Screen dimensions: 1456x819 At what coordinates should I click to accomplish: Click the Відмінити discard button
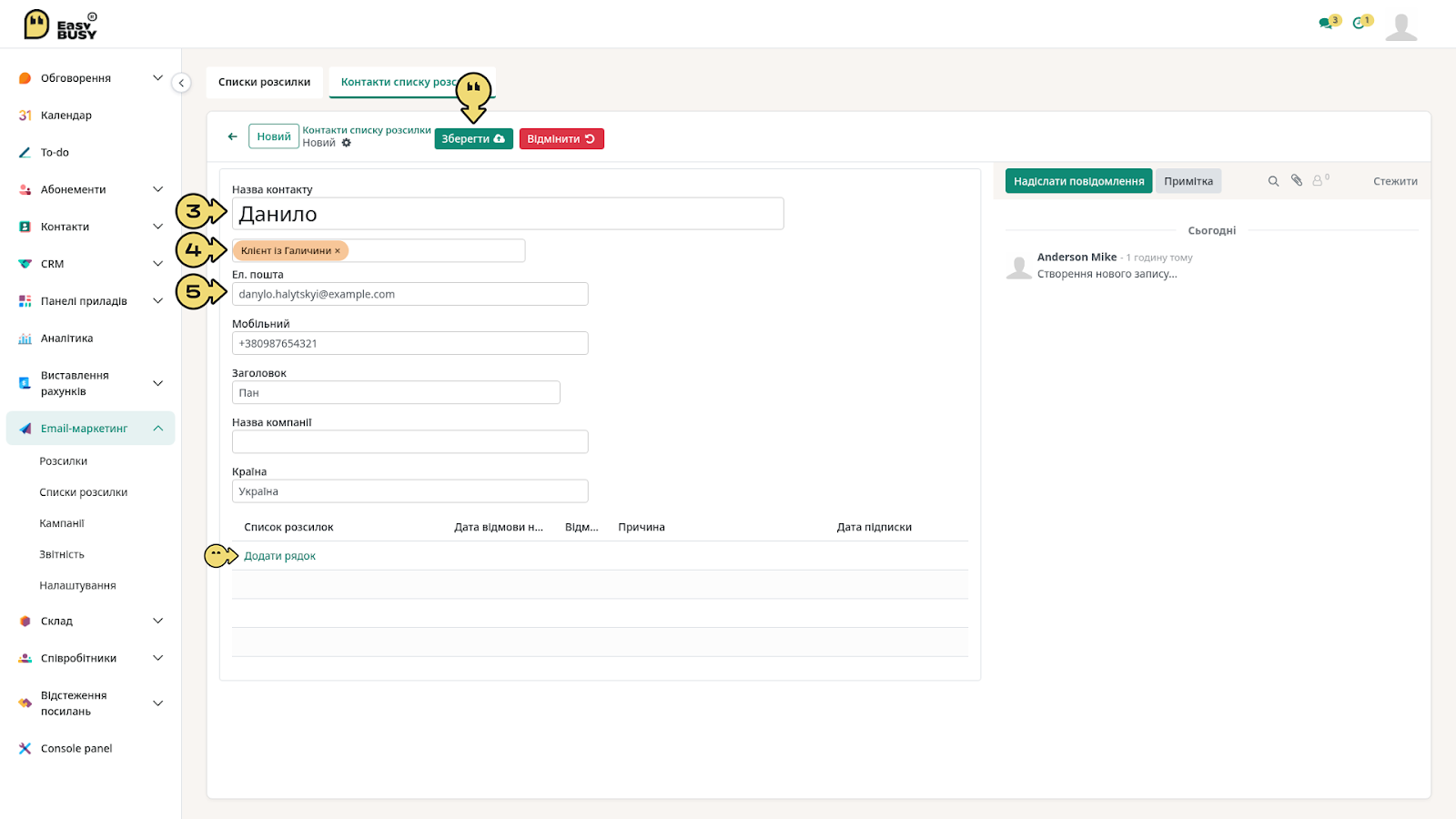point(561,139)
